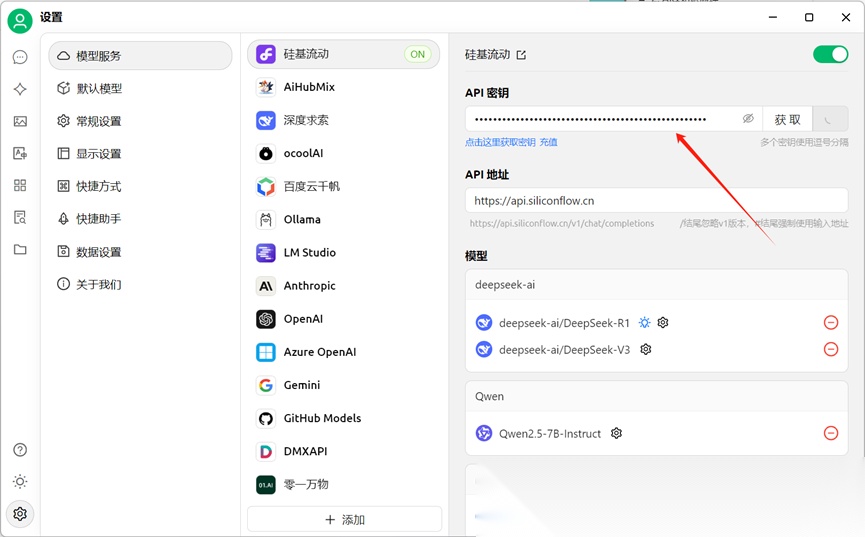The height and width of the screenshot is (537, 865).
Task: Select the OpenAI provider
Action: (343, 318)
